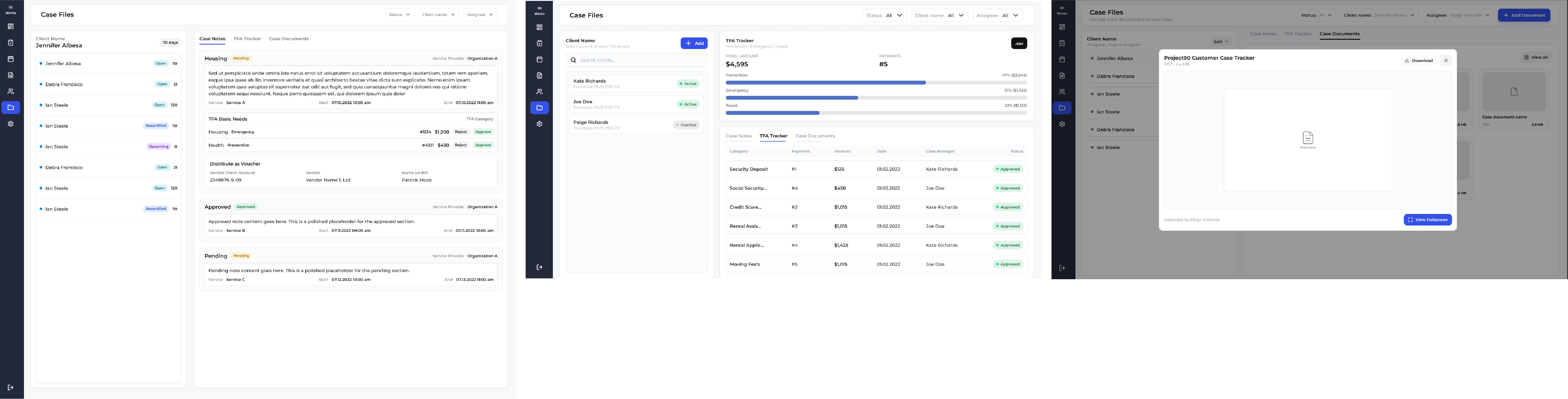
Task: Open the Security Deposit payment row
Action: (876, 169)
